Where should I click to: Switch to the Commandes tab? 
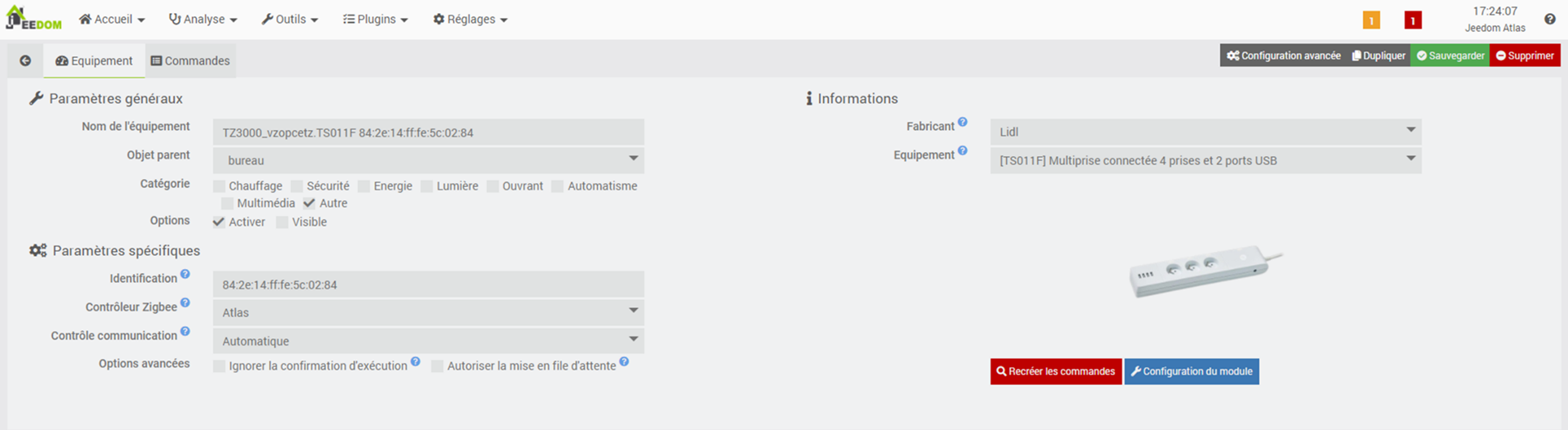tap(190, 61)
